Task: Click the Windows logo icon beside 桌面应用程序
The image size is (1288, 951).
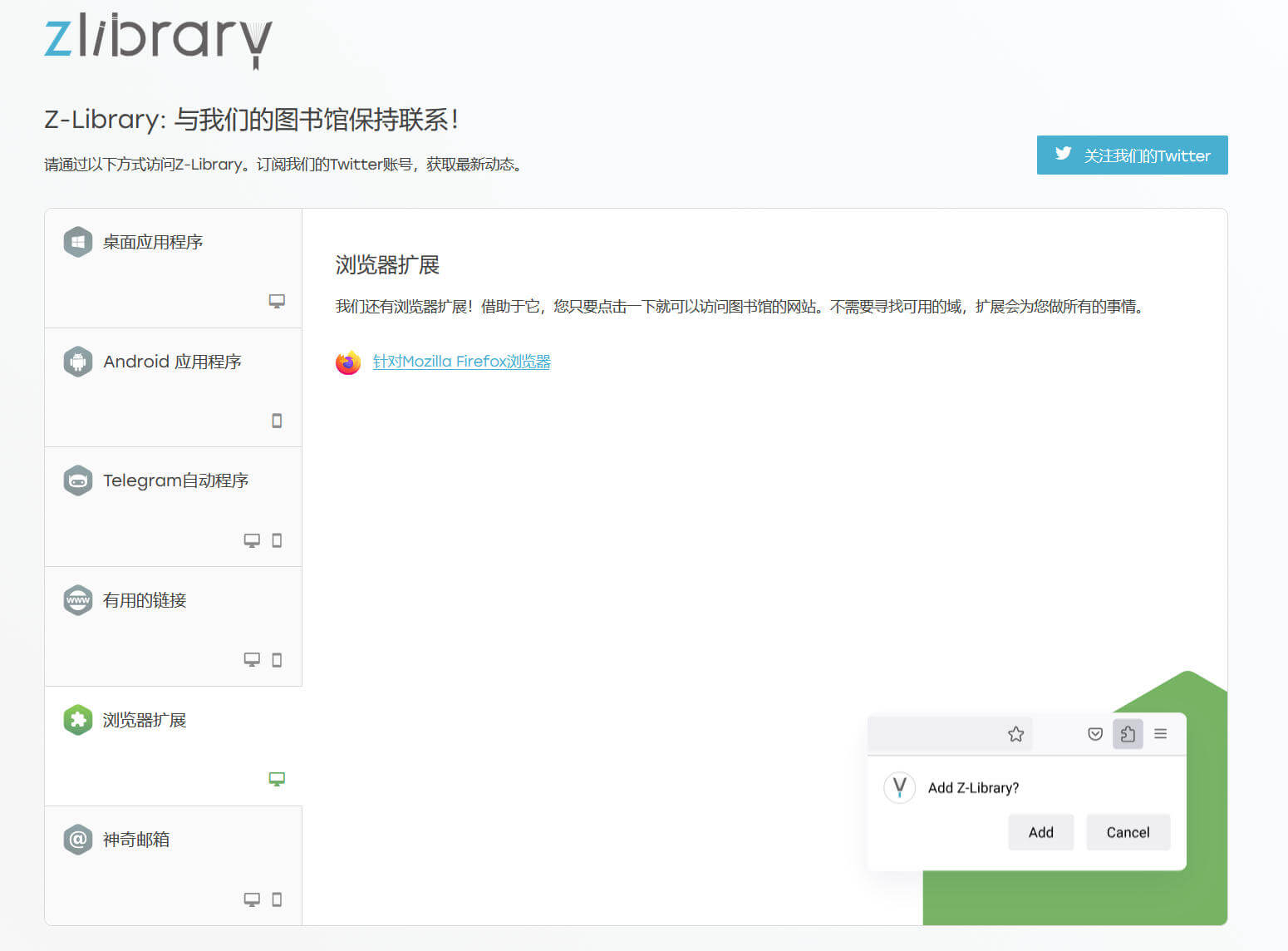Action: coord(77,241)
